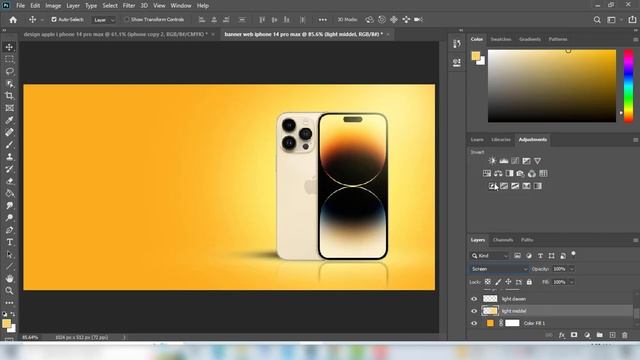640x360 pixels.
Task: Open the Color panel menu
Action: (636, 40)
